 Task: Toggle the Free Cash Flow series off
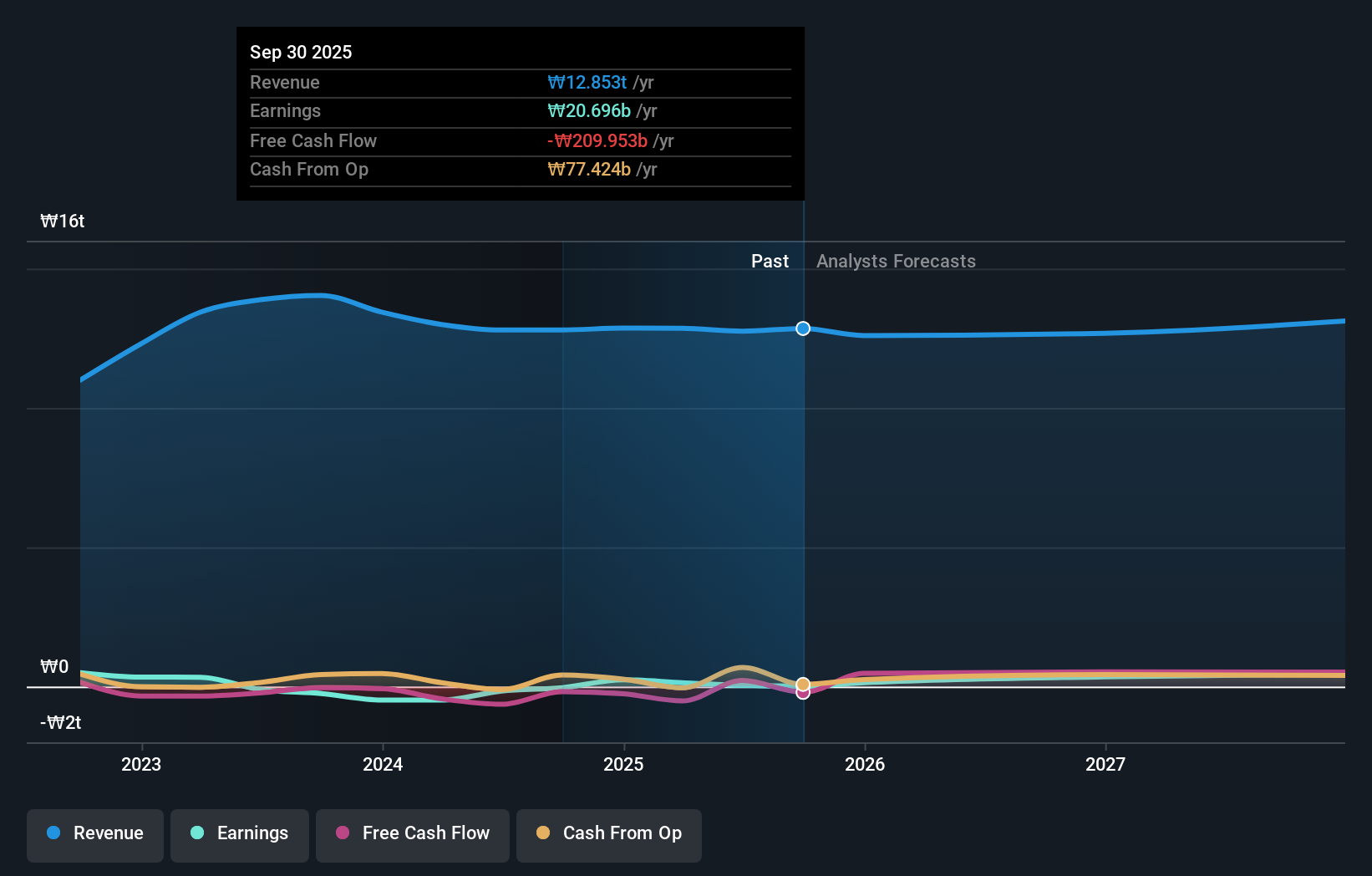[x=412, y=834]
